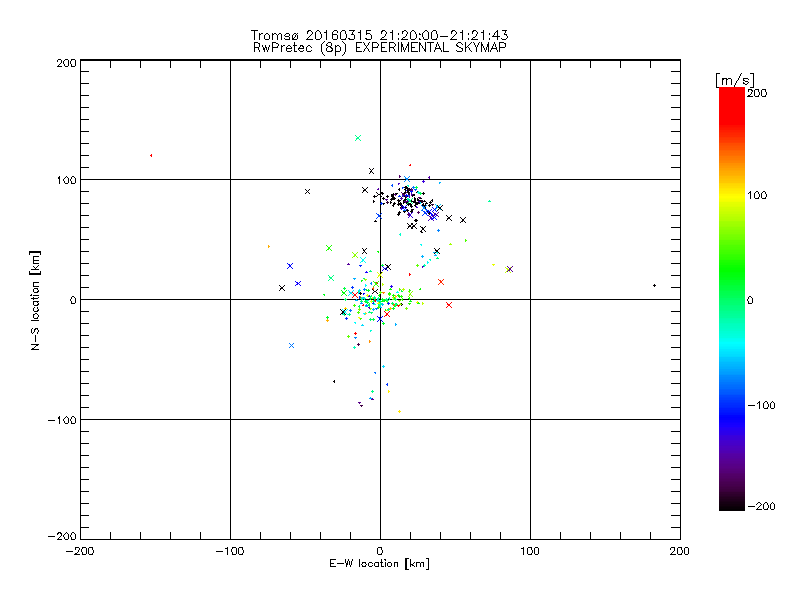Click the y-axis '-100' tick label
This screenshot has height=600, width=800.
click(x=62, y=420)
